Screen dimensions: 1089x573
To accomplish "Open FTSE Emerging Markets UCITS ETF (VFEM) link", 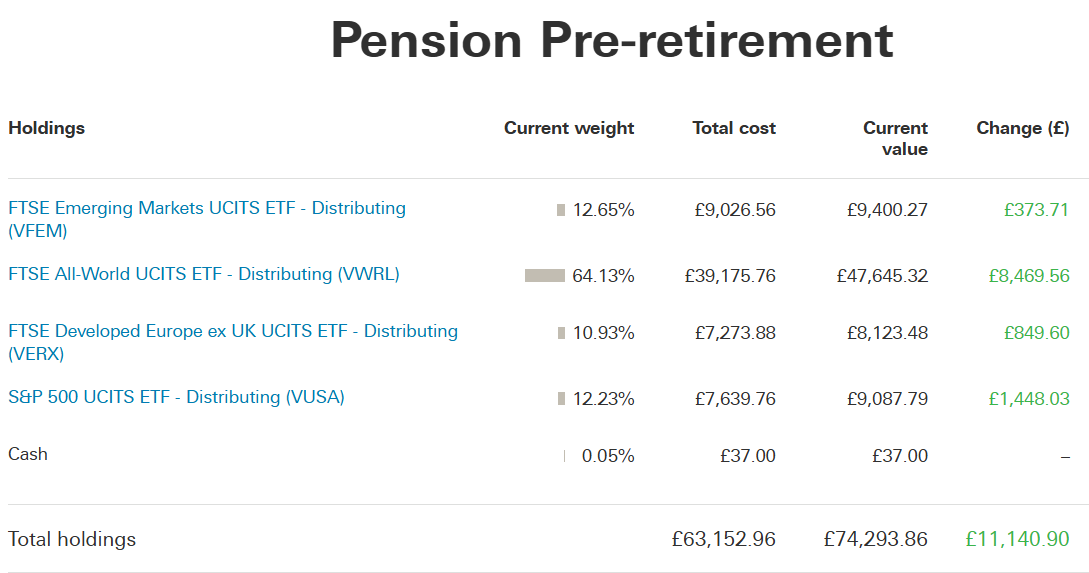I will pyautogui.click(x=207, y=219).
